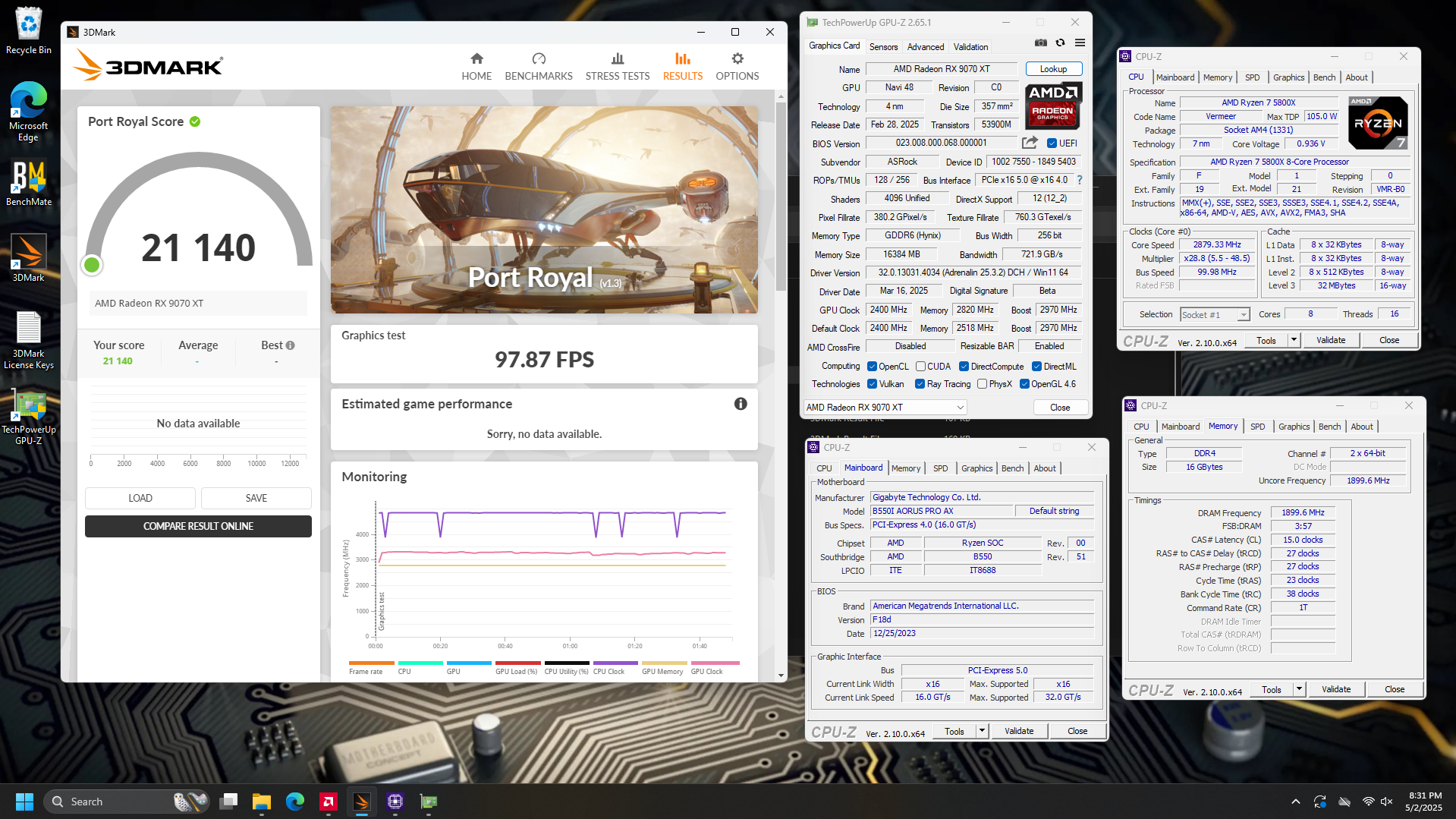The height and width of the screenshot is (819, 1456).
Task: Toggle the DirectCompute checkbox
Action: pos(964,367)
